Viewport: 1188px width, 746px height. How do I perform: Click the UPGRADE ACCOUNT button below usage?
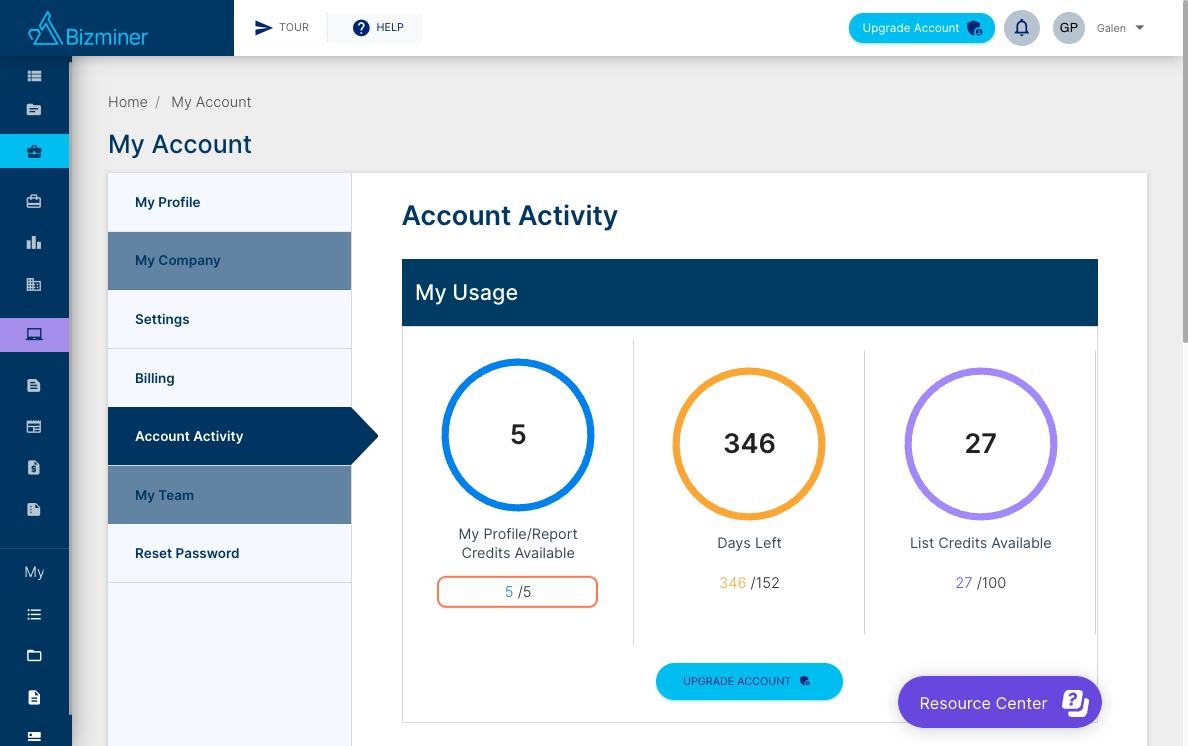(x=749, y=682)
